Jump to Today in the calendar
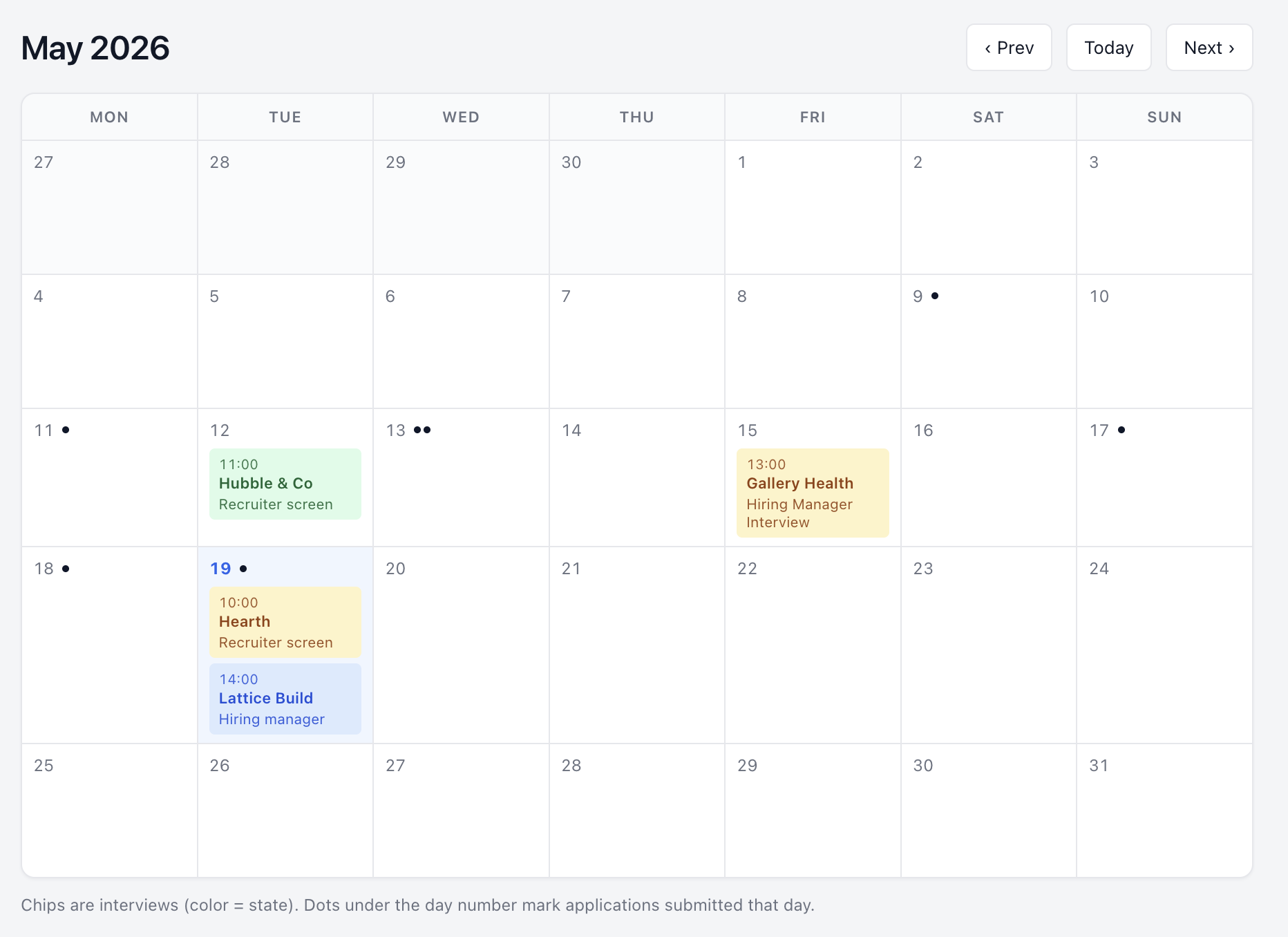1288x937 pixels. point(1108,48)
